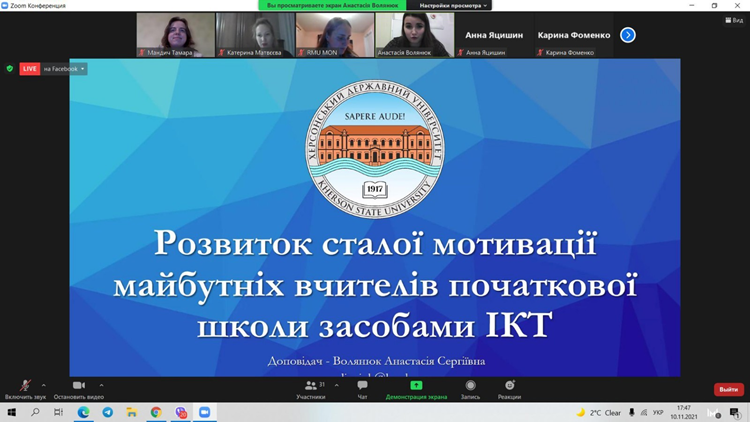Expand participants options arrow
750x422 pixels.
tap(337, 385)
